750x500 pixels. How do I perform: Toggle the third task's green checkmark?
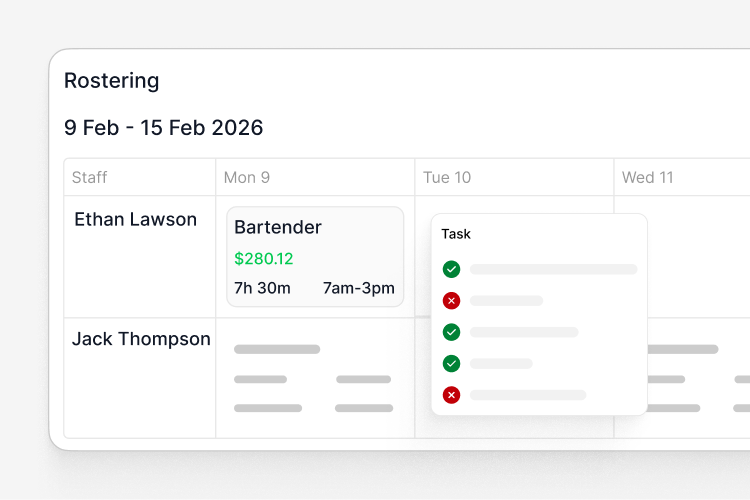(x=451, y=332)
